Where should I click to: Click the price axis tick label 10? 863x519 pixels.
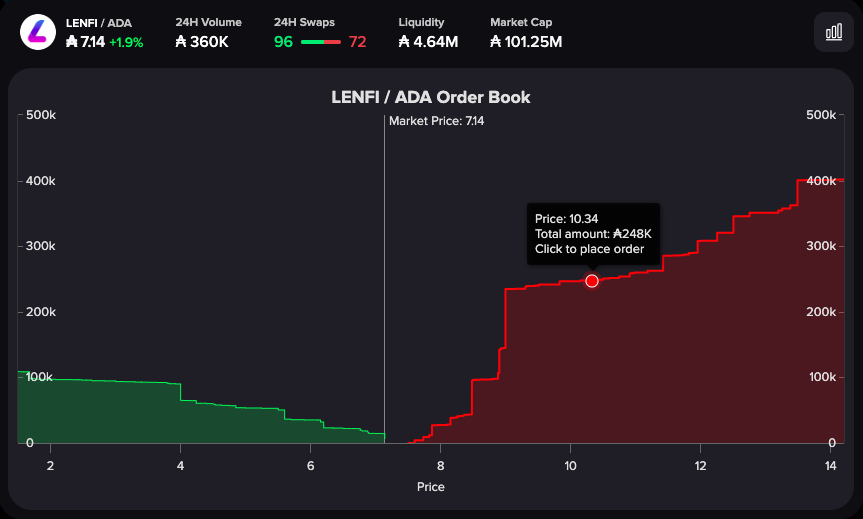[x=570, y=466]
